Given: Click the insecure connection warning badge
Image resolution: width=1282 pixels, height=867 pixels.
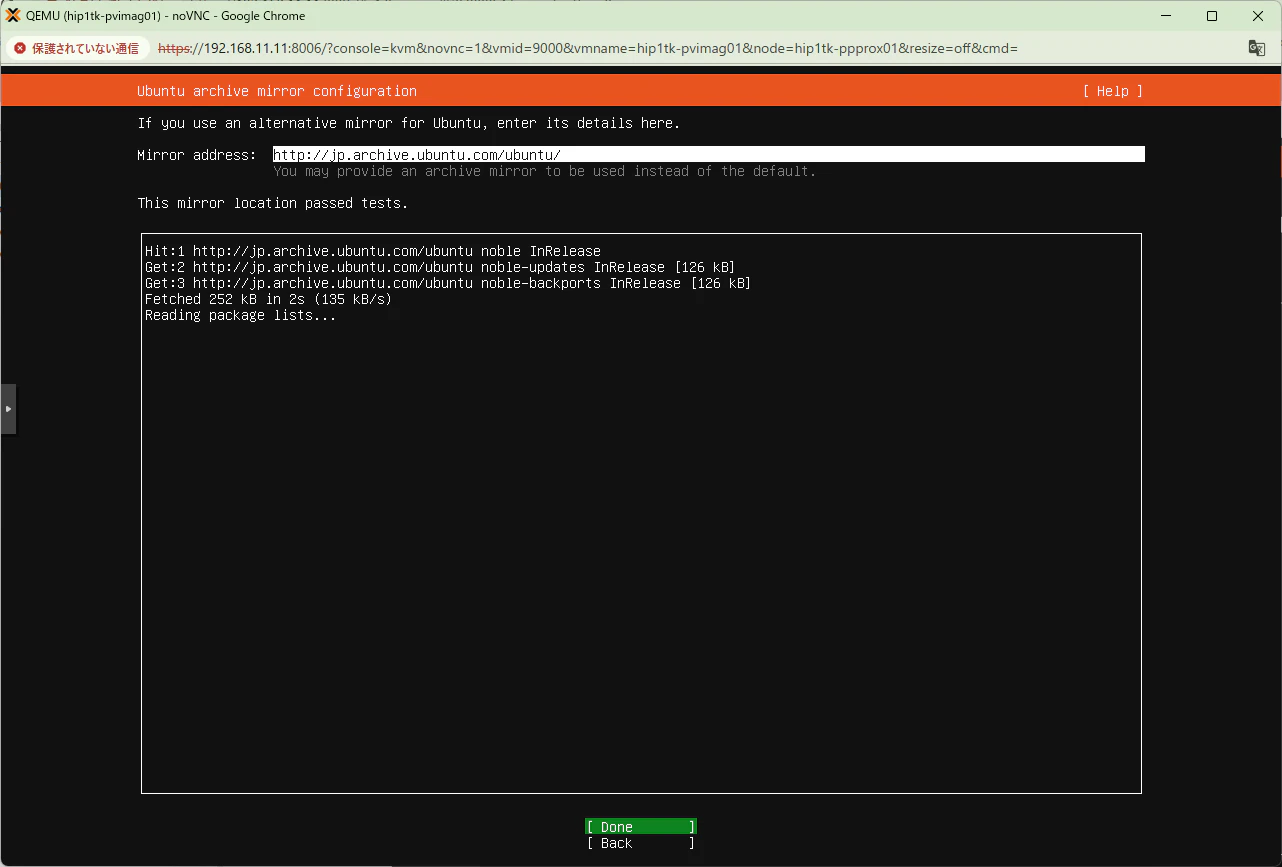Looking at the screenshot, I should pyautogui.click(x=77, y=48).
